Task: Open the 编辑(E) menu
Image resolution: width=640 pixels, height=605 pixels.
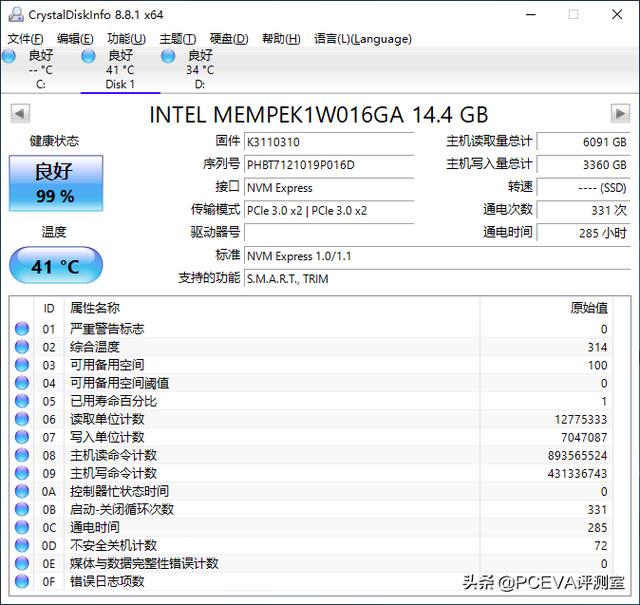Action: coord(75,39)
